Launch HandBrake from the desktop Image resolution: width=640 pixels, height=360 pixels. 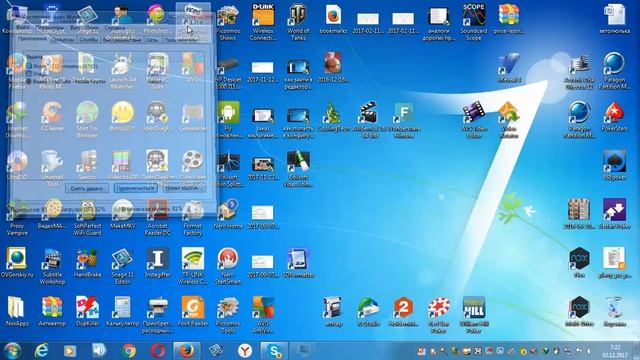[x=87, y=262]
